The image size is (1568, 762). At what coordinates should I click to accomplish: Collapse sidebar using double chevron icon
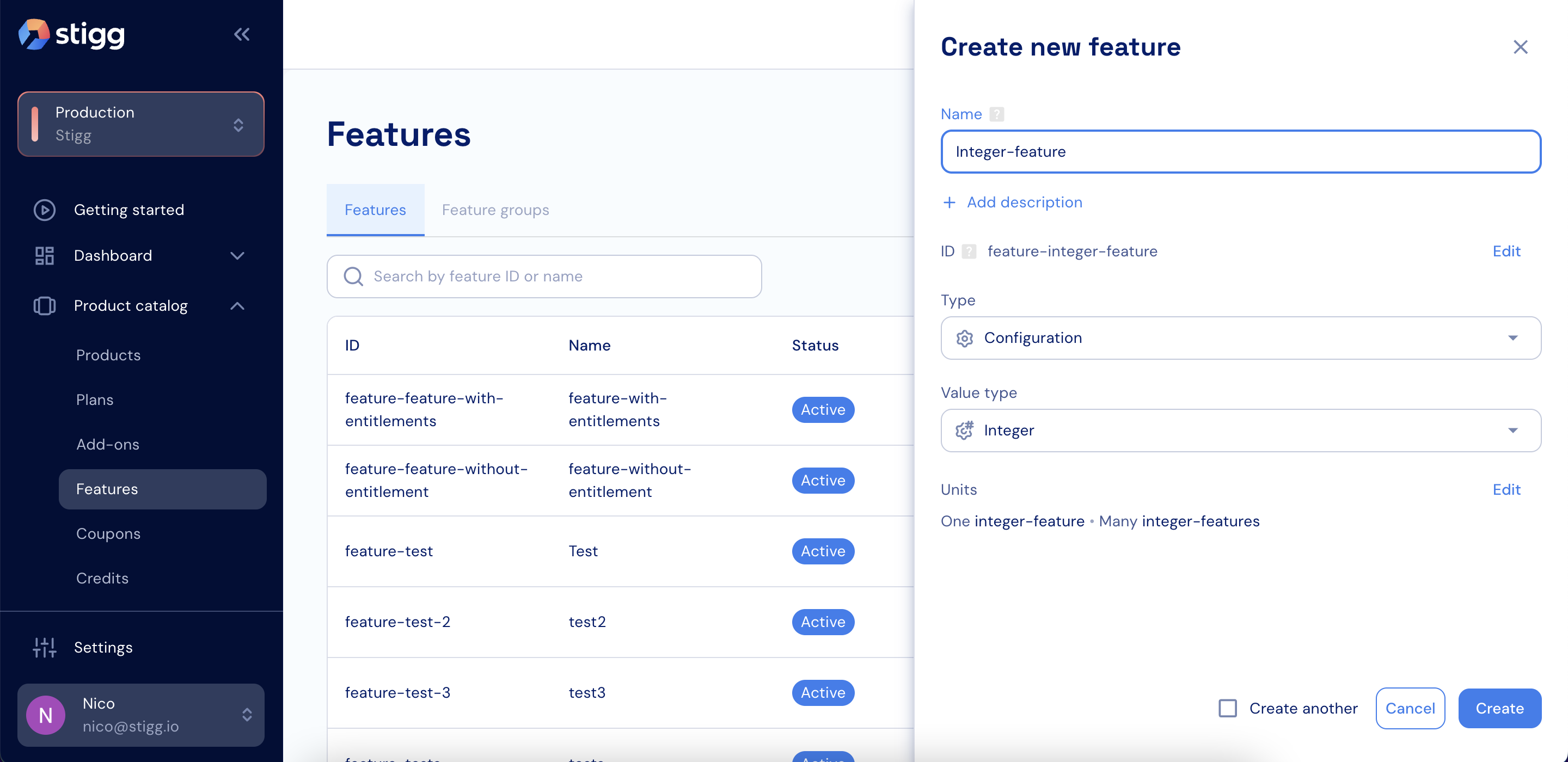[x=242, y=34]
